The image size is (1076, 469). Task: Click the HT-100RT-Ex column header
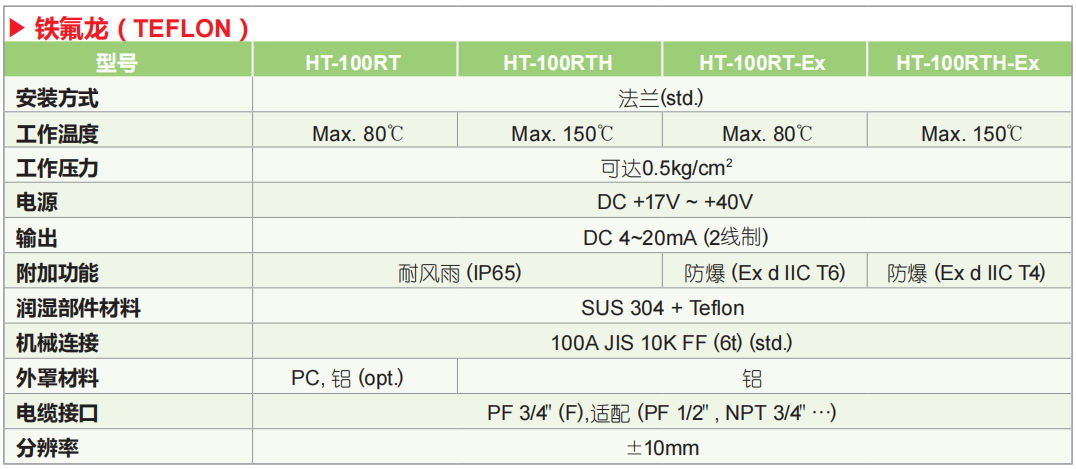764,60
